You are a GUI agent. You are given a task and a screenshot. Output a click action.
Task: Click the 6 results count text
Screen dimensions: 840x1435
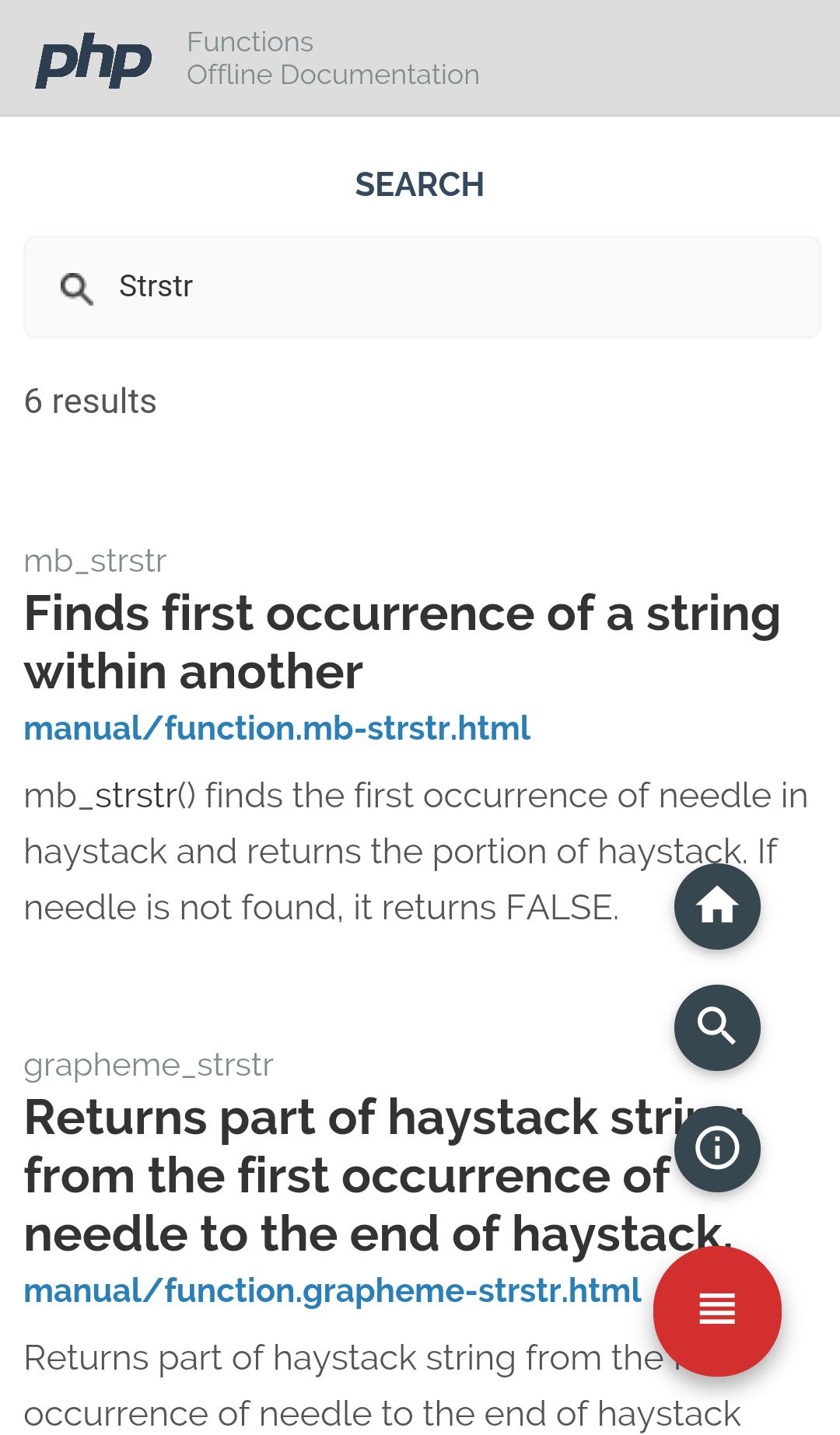(90, 400)
